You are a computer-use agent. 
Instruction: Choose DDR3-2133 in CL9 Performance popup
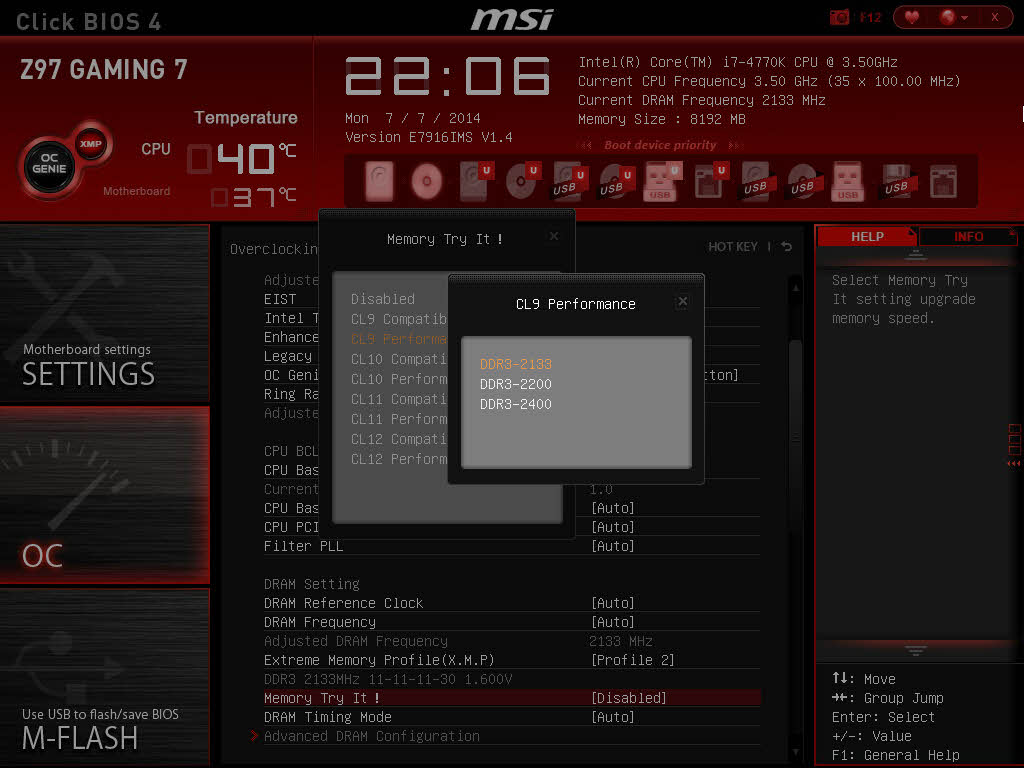click(515, 364)
